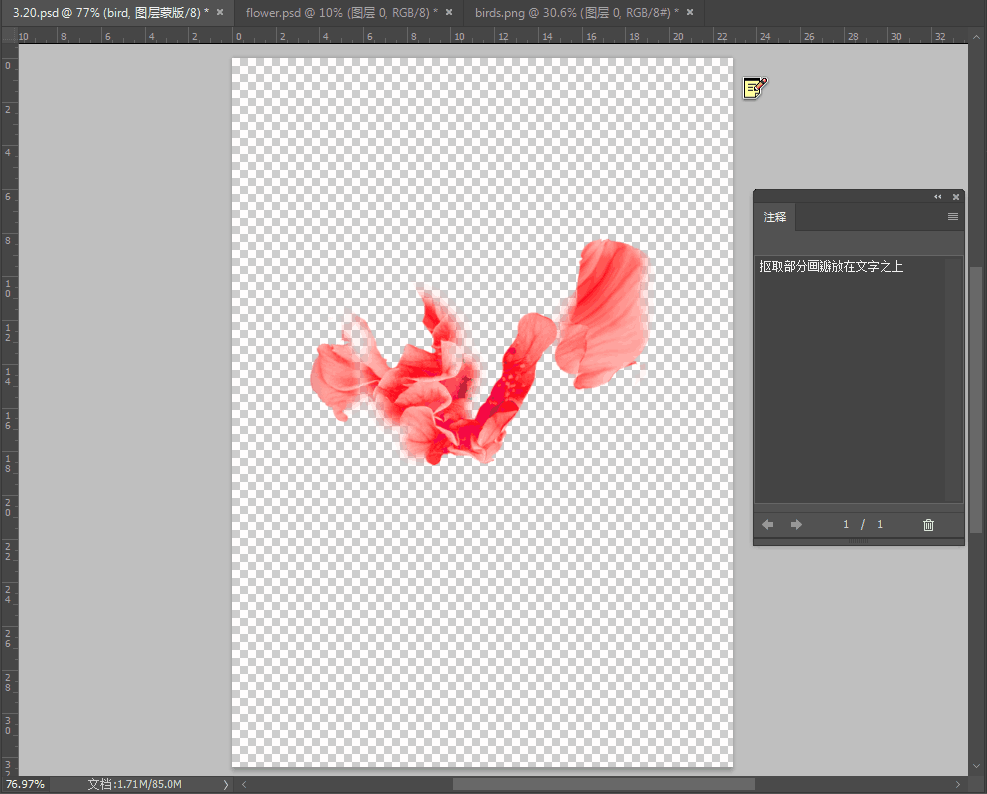
Task: Close the birds.png document tab
Action: click(689, 12)
